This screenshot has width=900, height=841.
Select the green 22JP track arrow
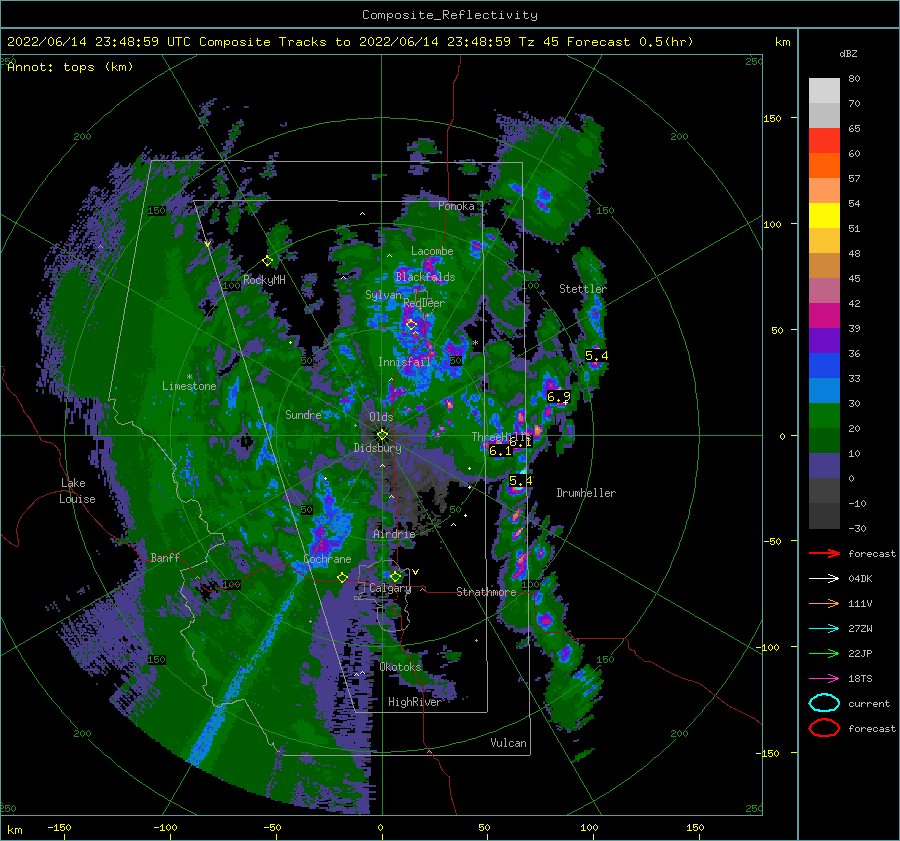[824, 653]
